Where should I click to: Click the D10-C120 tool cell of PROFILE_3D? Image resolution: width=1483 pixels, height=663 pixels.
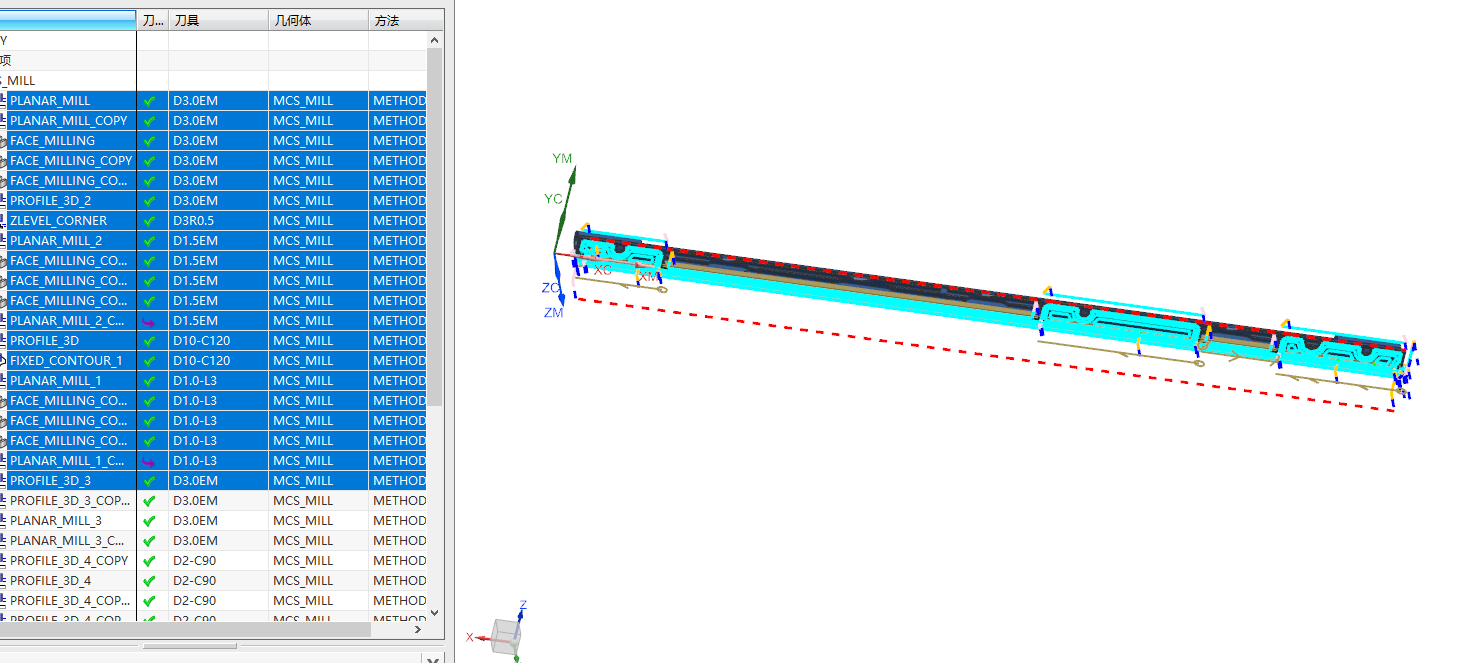point(218,341)
